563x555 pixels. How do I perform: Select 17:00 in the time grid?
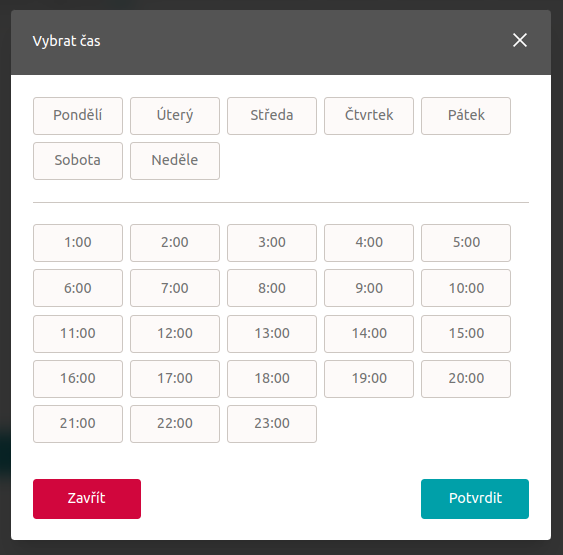click(x=175, y=379)
